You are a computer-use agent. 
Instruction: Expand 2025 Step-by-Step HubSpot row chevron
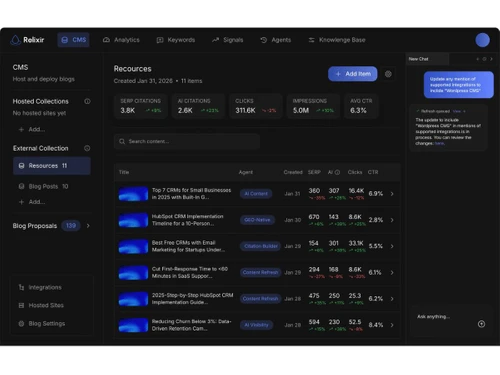(x=392, y=299)
